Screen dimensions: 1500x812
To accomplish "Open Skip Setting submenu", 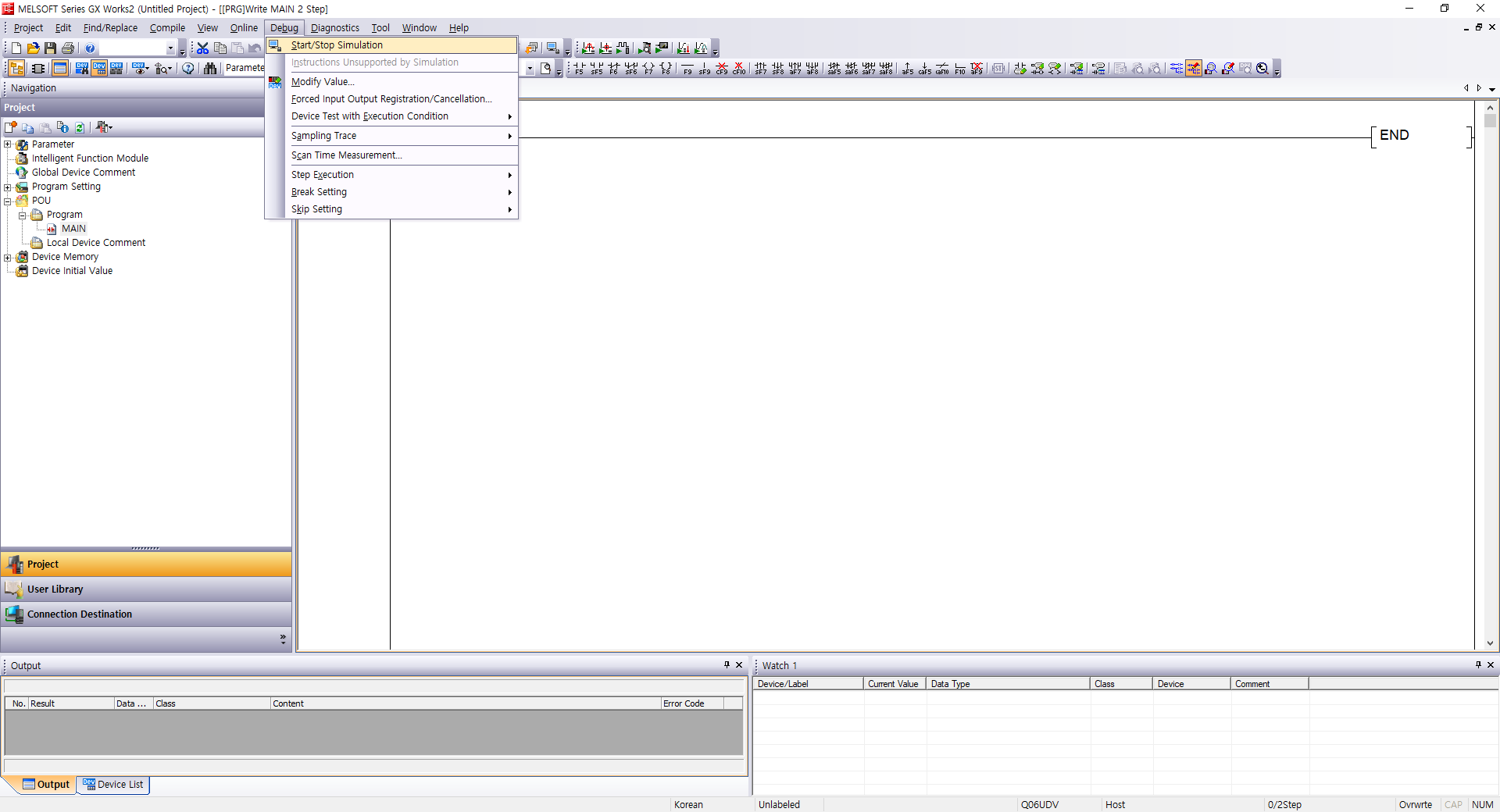I will (x=391, y=209).
